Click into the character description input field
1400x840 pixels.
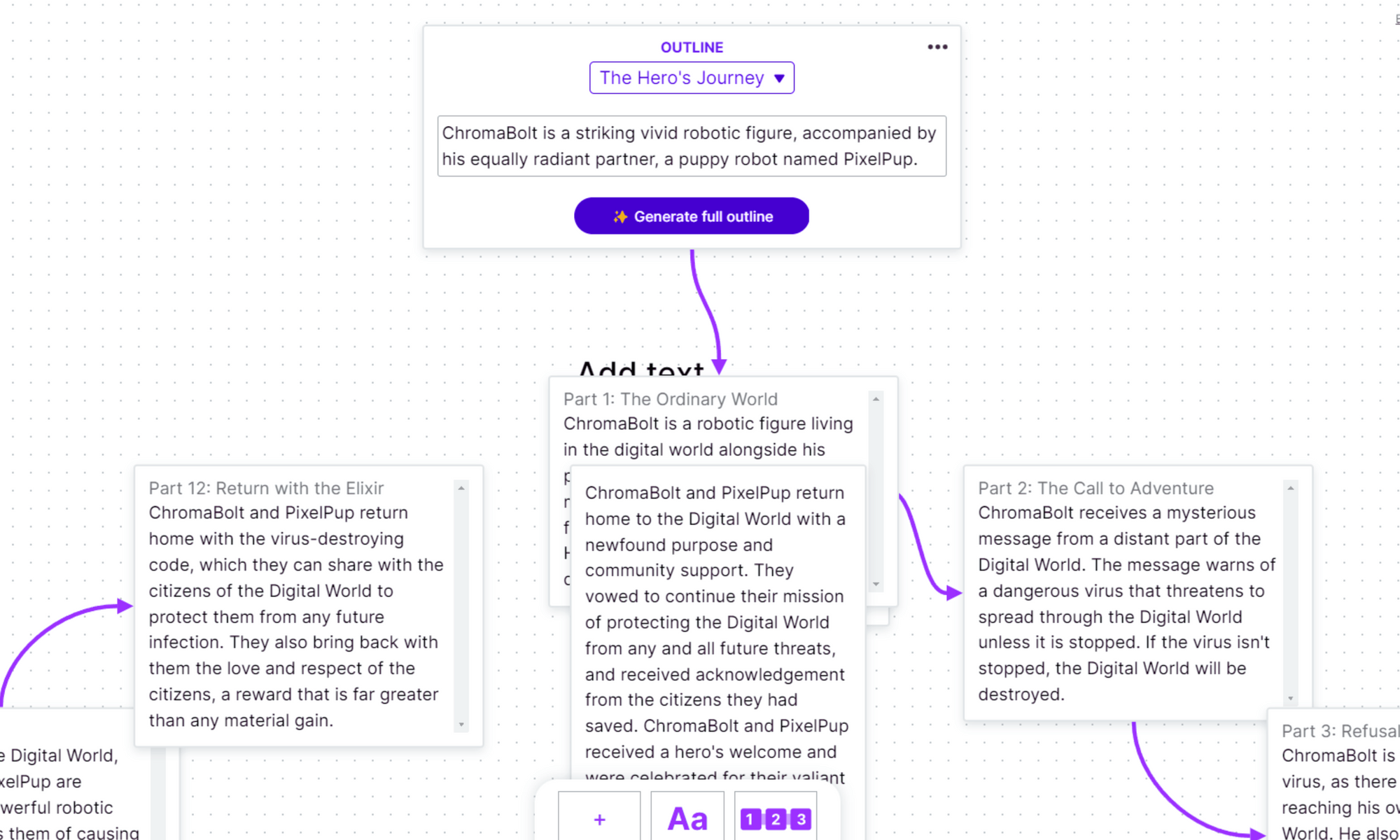(692, 145)
